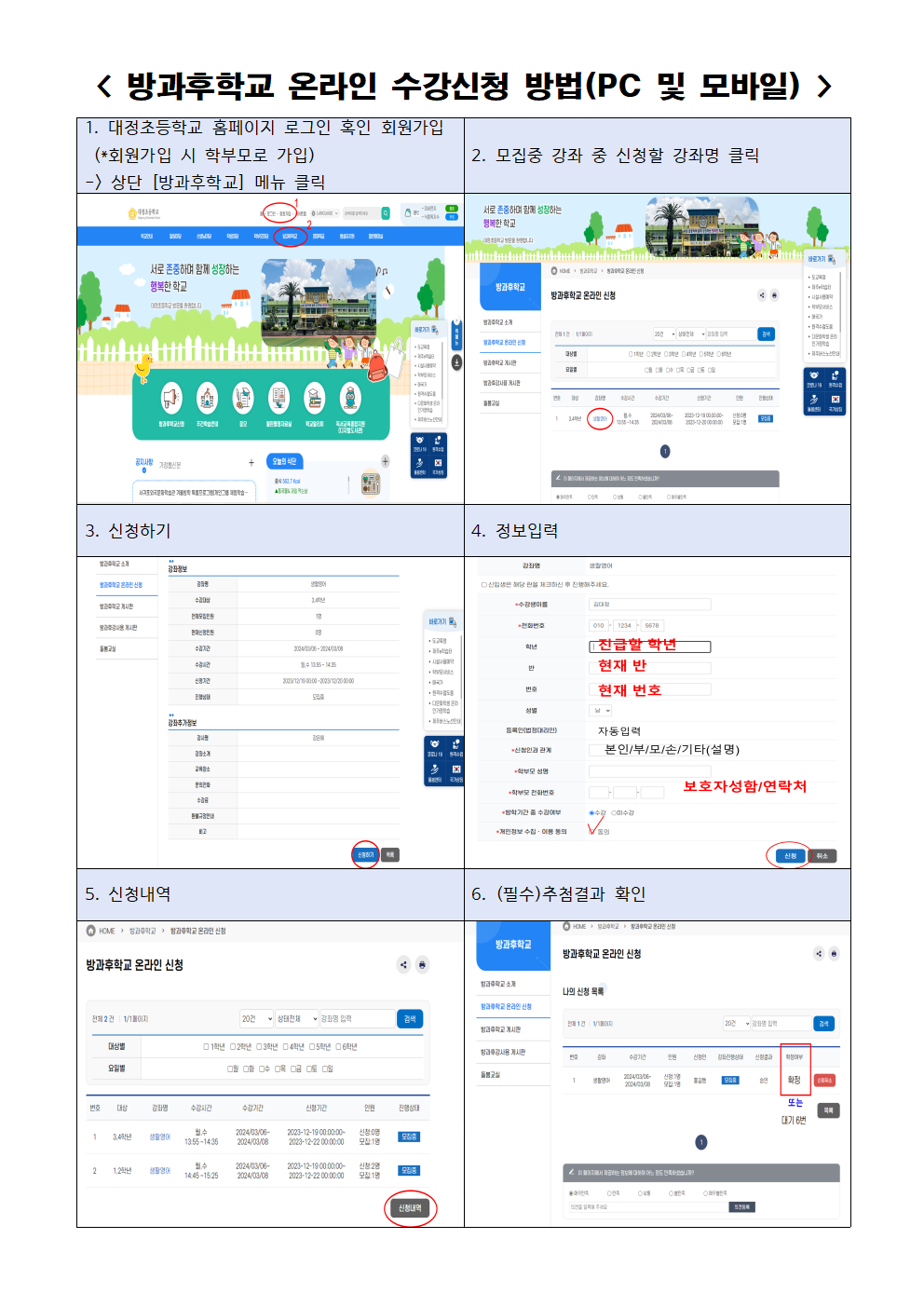Screen dimensions: 924x1307
Task: Click the print icon in panel 5
Action: 422,965
